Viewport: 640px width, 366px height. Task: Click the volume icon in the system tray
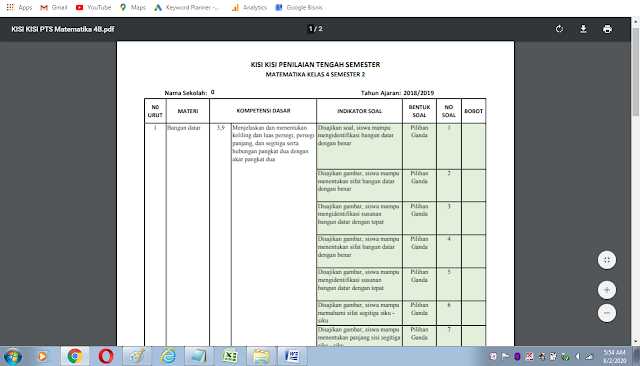click(578, 357)
